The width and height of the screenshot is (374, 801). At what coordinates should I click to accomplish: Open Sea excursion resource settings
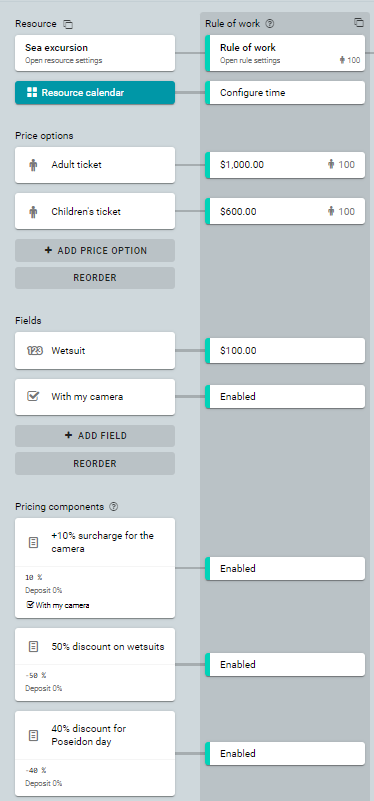[95, 53]
